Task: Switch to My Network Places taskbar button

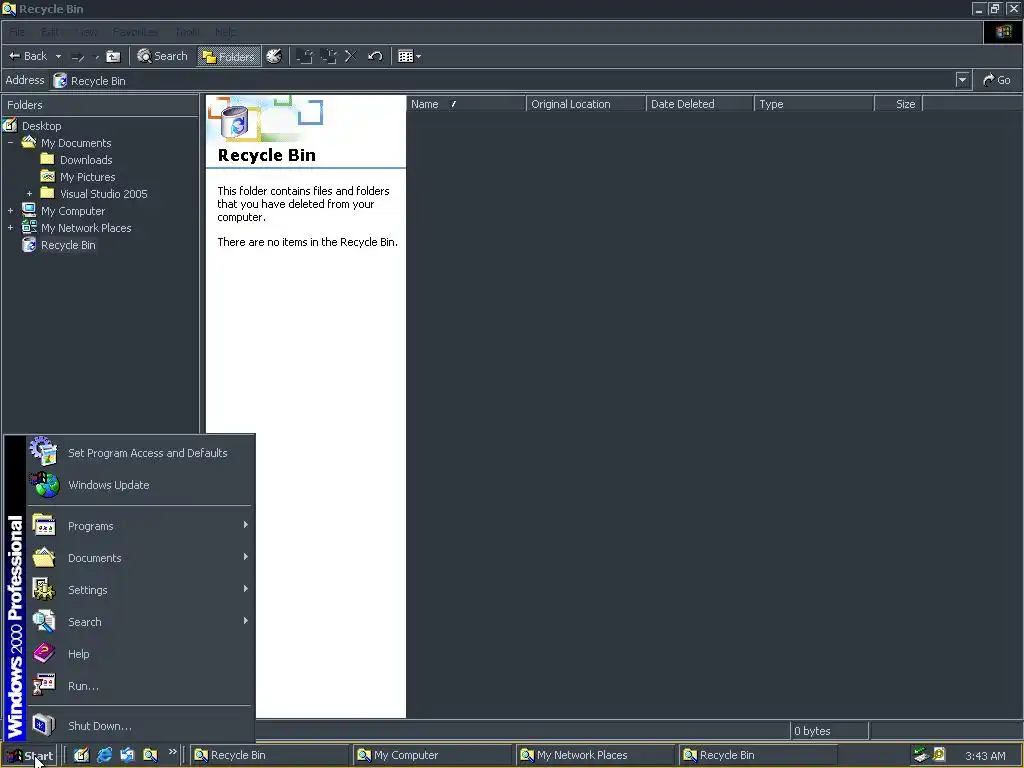Action: click(x=596, y=755)
